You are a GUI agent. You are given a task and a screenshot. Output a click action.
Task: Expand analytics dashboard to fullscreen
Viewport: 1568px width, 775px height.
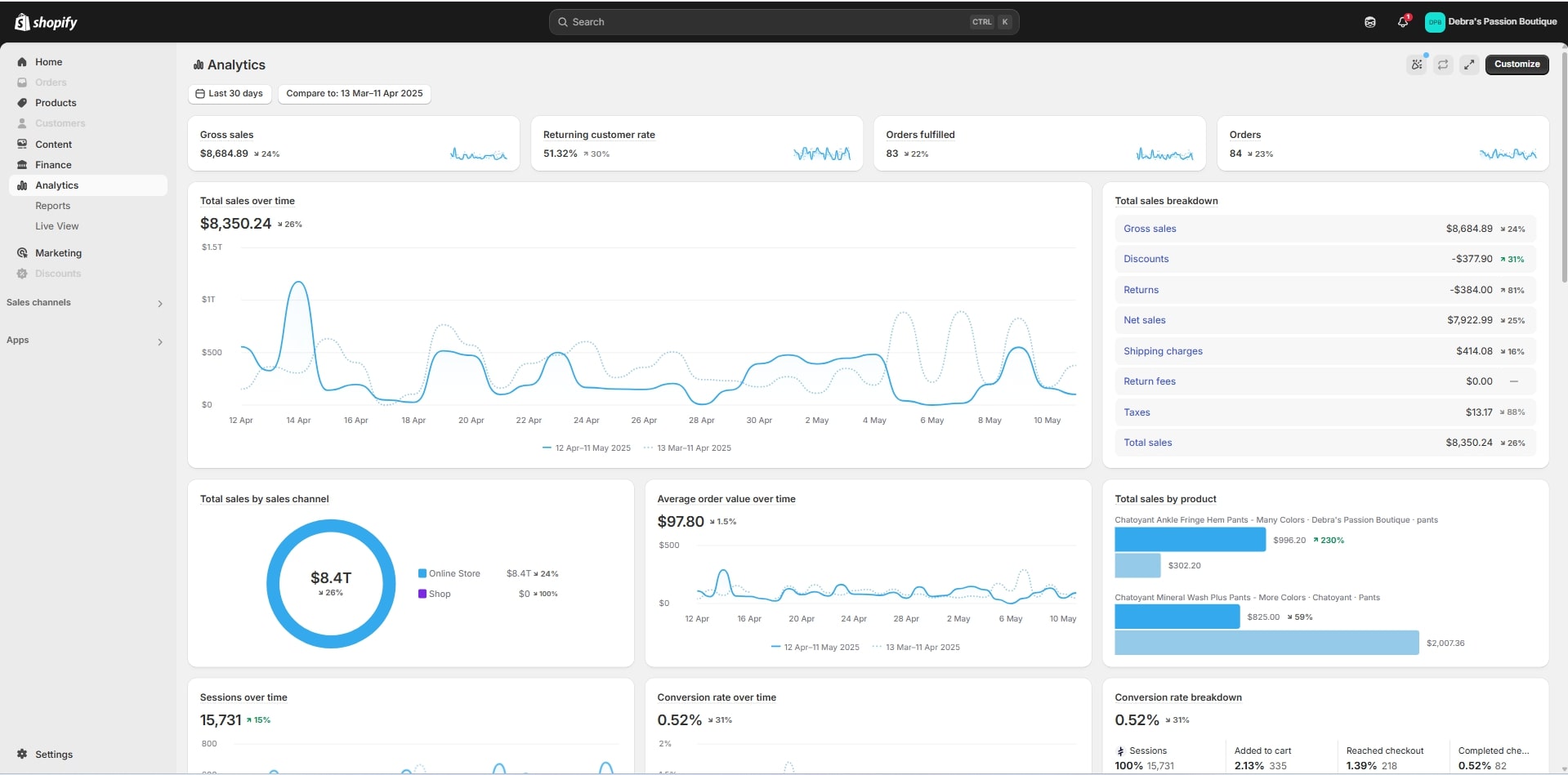tap(1469, 65)
